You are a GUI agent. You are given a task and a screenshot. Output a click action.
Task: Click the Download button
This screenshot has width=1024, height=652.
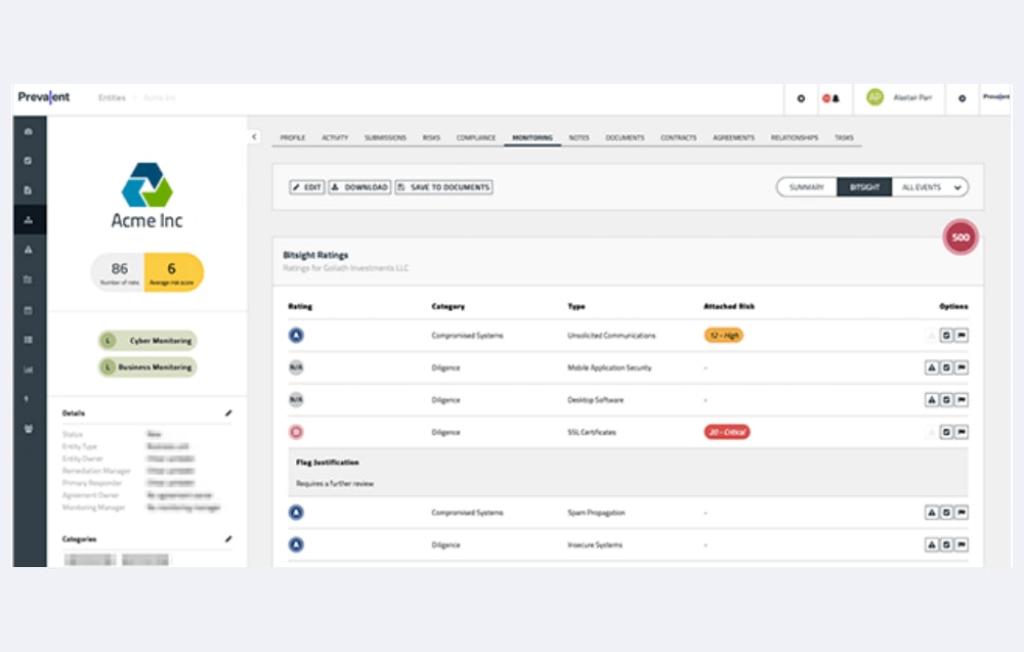(360, 187)
